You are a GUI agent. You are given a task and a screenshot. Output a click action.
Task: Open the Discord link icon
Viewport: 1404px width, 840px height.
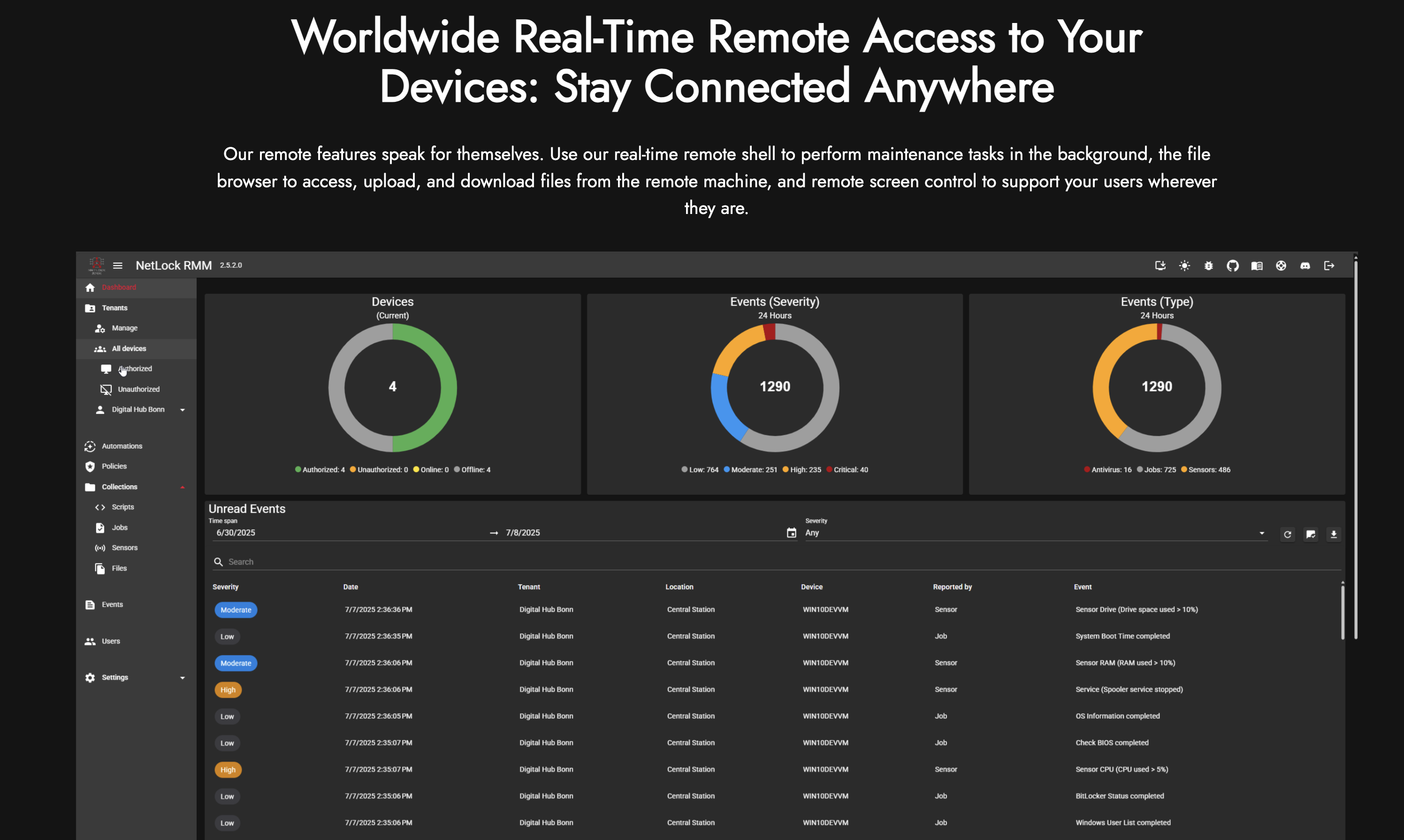pyautogui.click(x=1305, y=266)
